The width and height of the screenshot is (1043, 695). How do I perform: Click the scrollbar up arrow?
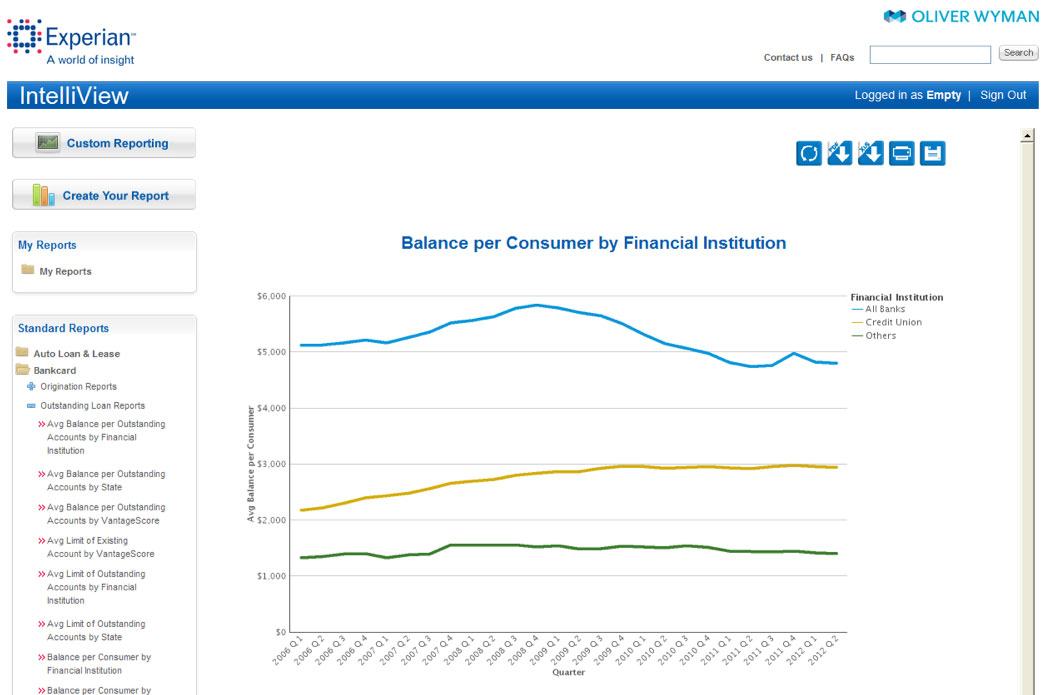[1026, 135]
